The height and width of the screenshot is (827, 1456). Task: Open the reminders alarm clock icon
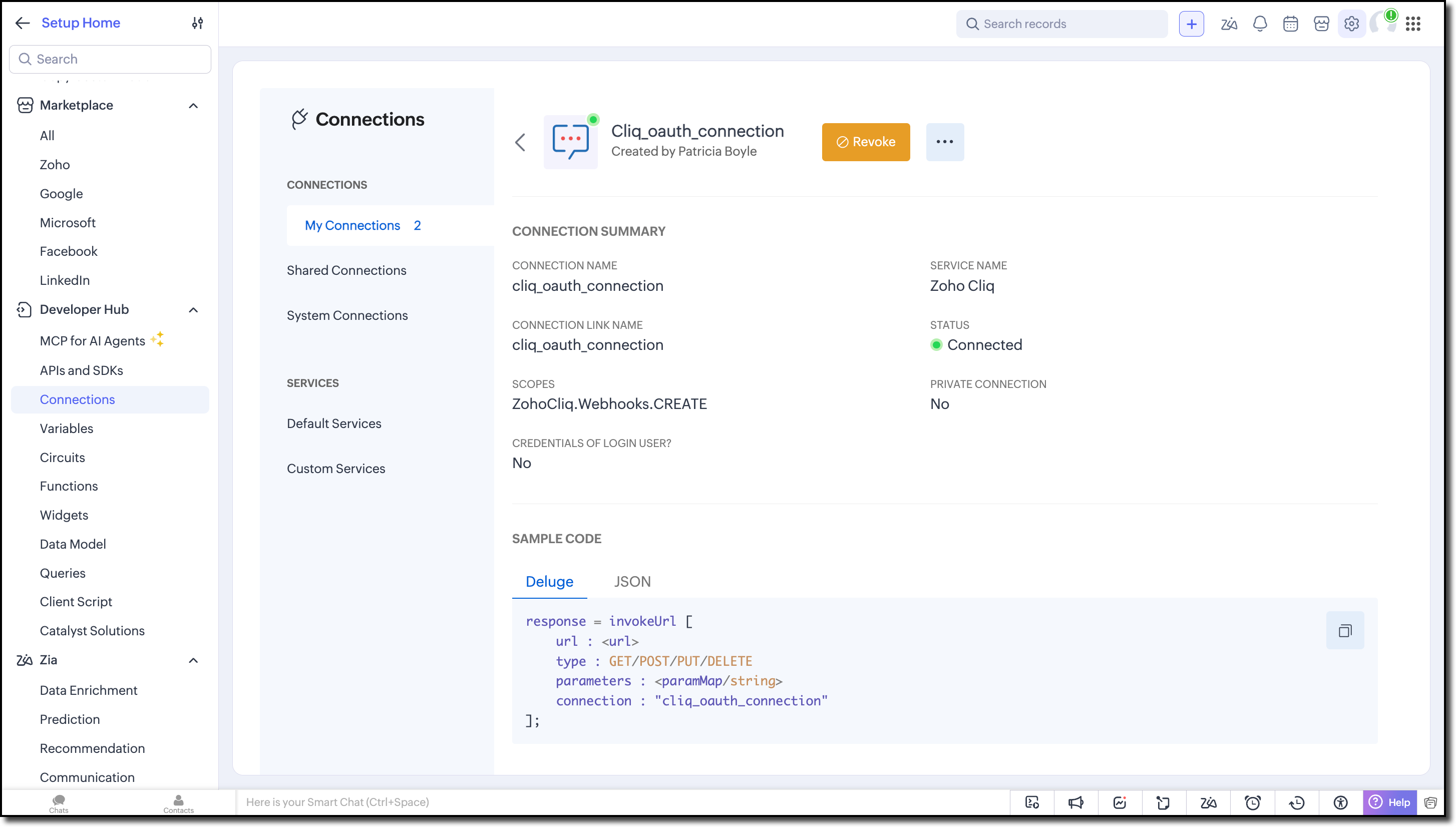[x=1253, y=802]
